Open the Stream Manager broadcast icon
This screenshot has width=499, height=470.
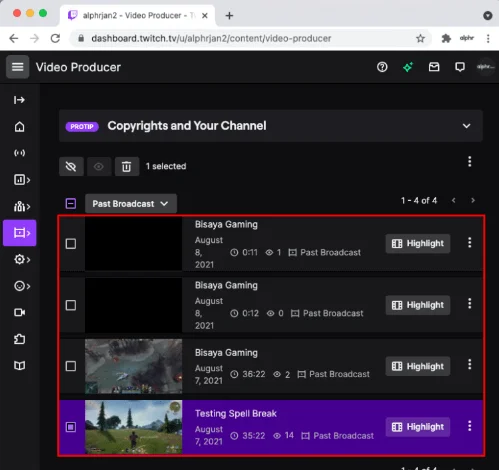click(19, 153)
